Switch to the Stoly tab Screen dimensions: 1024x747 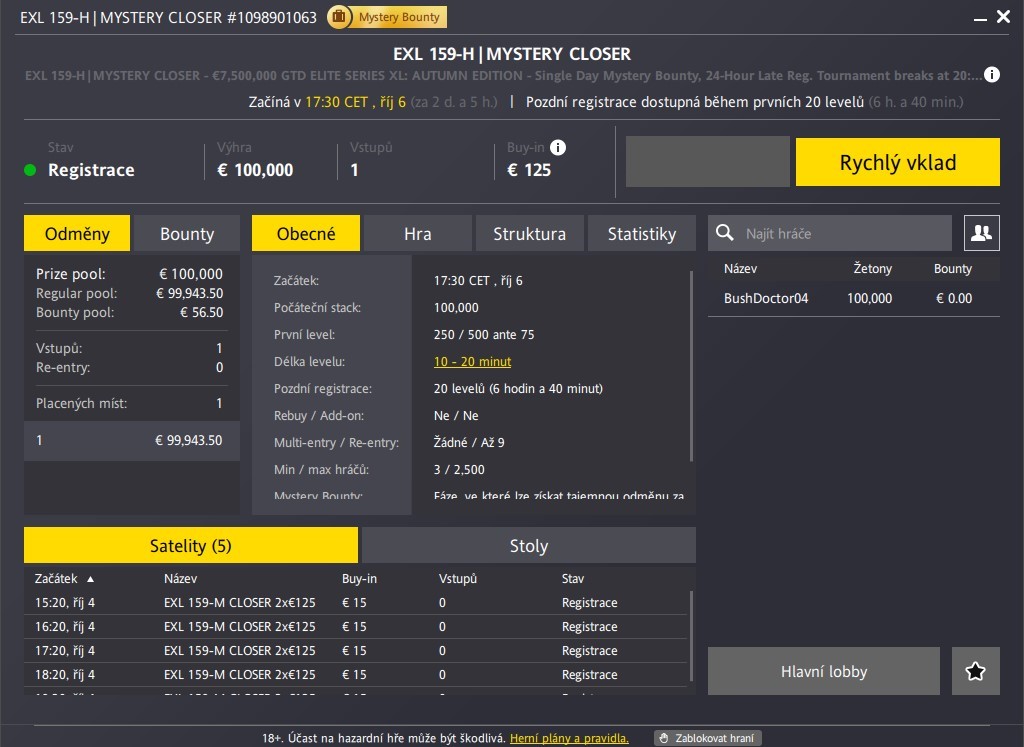coord(528,545)
